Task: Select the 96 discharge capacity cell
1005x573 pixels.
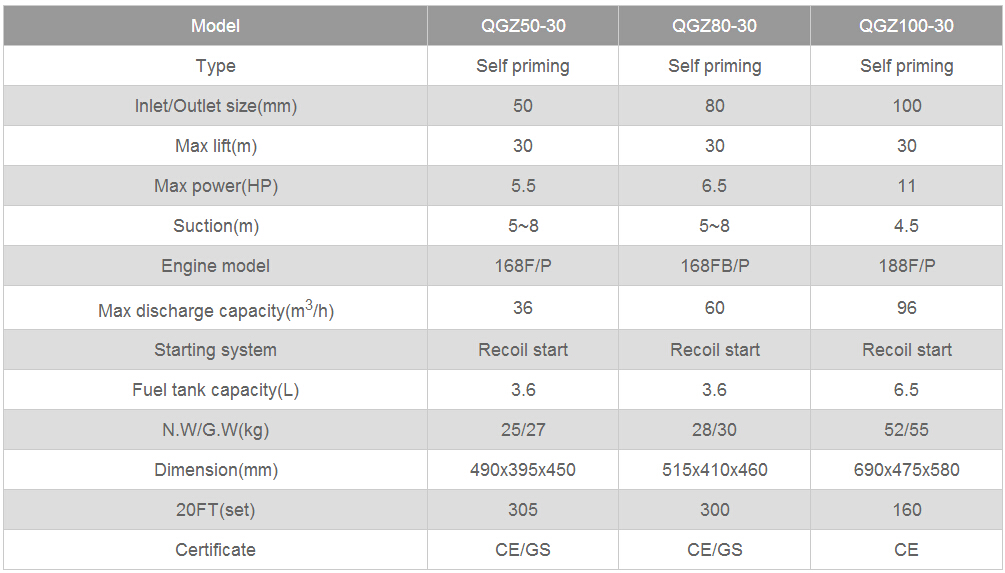Action: [x=906, y=308]
